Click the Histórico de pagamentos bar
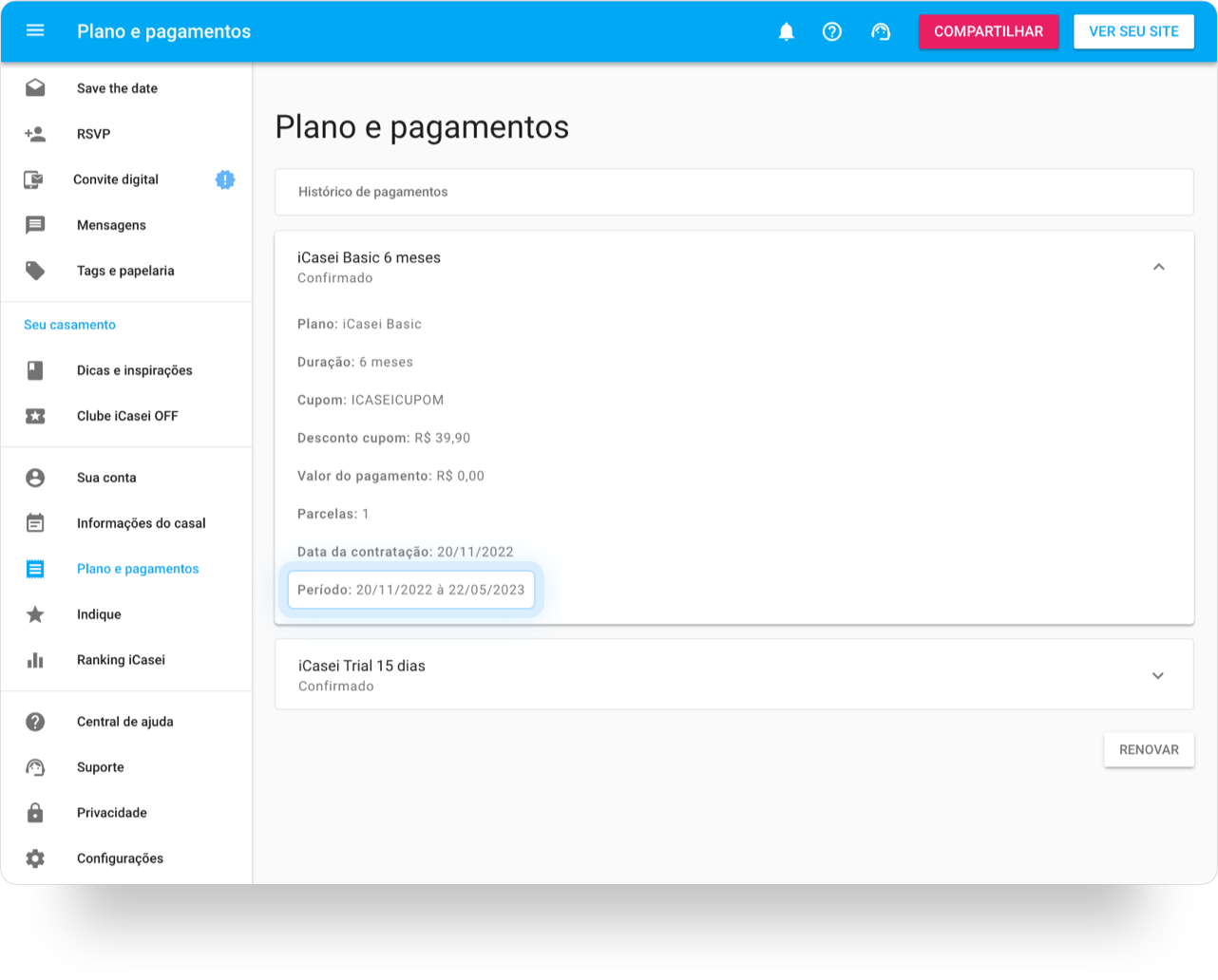 [734, 192]
